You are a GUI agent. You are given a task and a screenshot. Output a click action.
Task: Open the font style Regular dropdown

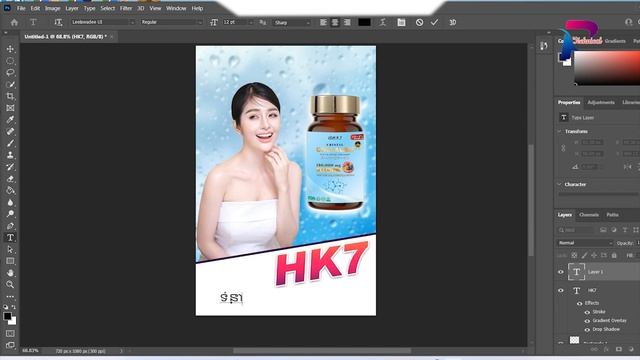point(171,22)
